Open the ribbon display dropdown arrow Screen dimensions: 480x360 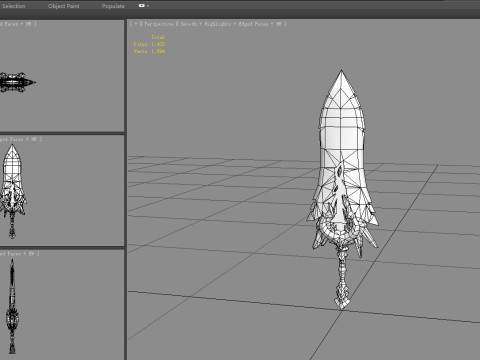pos(148,6)
